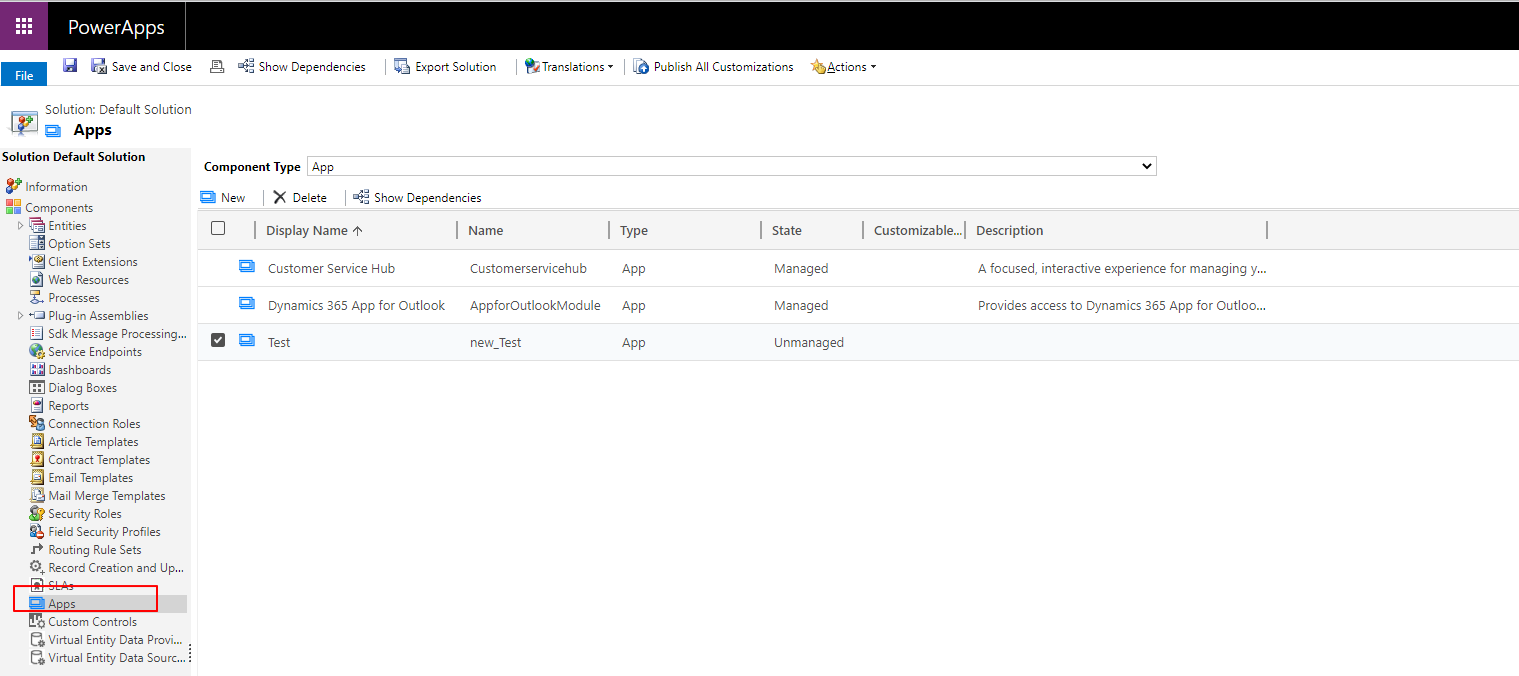The width and height of the screenshot is (1519, 676).
Task: Open the File menu
Action: click(24, 75)
